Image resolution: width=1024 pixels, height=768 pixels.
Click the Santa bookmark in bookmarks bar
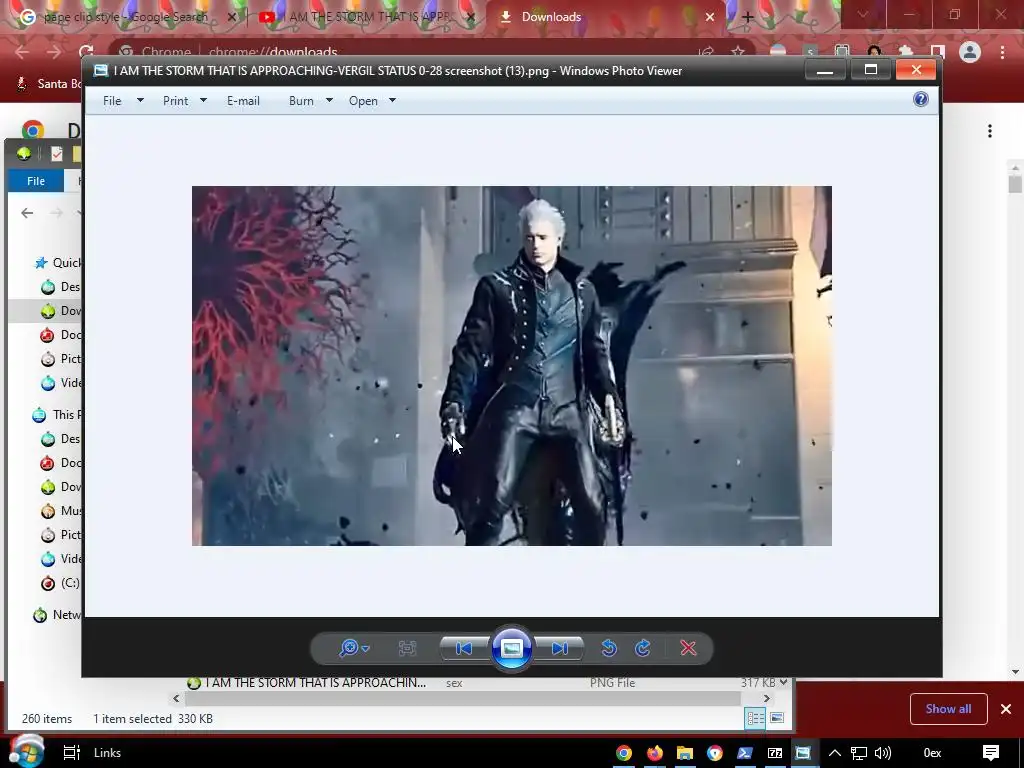(50, 84)
